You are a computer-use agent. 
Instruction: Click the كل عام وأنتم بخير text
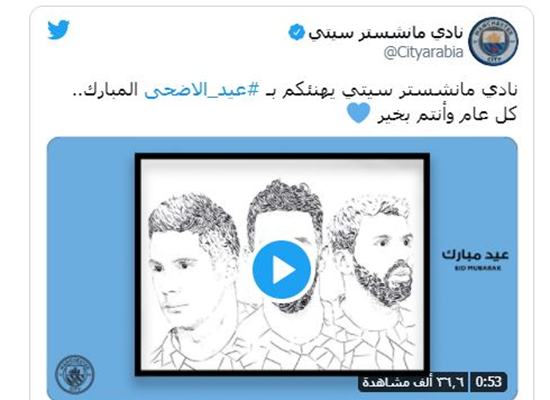[x=447, y=115]
